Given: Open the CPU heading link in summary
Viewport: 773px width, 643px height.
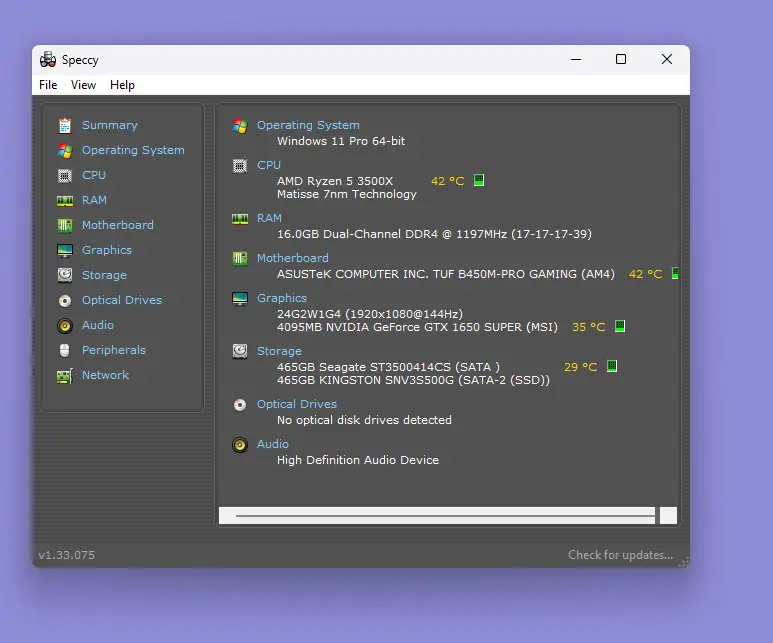Looking at the screenshot, I should [269, 165].
